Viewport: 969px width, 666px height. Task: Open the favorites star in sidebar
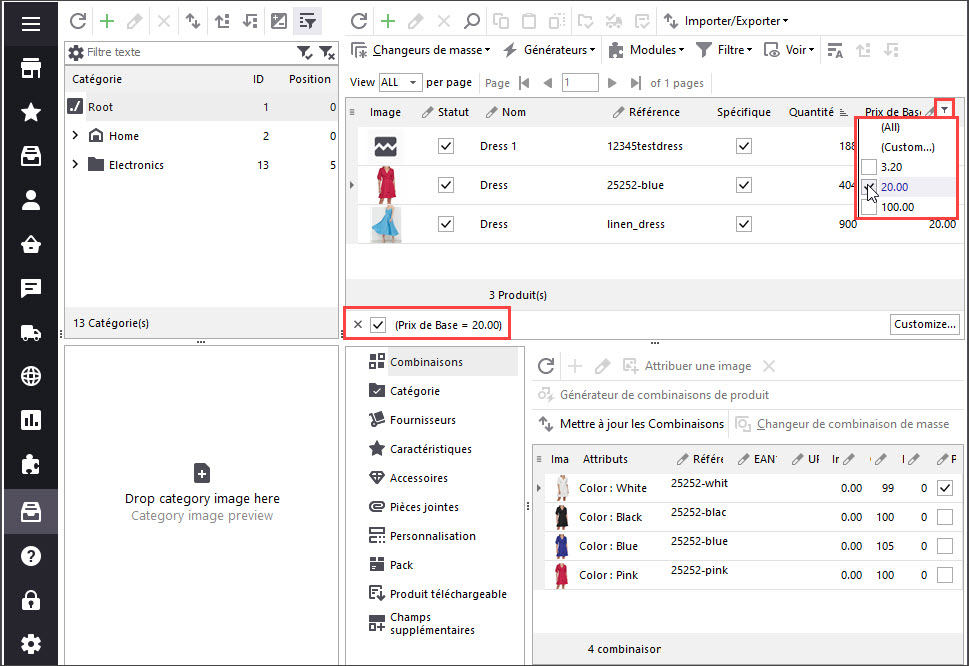30,112
